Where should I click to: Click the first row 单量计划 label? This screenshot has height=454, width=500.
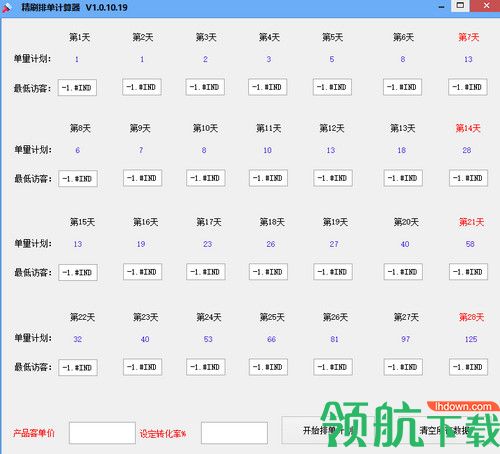point(32,59)
